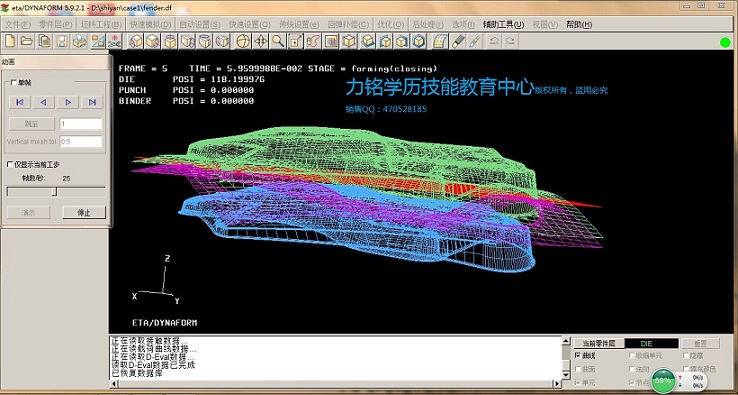Click the fill screen frame toolbar icon

pos(331,41)
